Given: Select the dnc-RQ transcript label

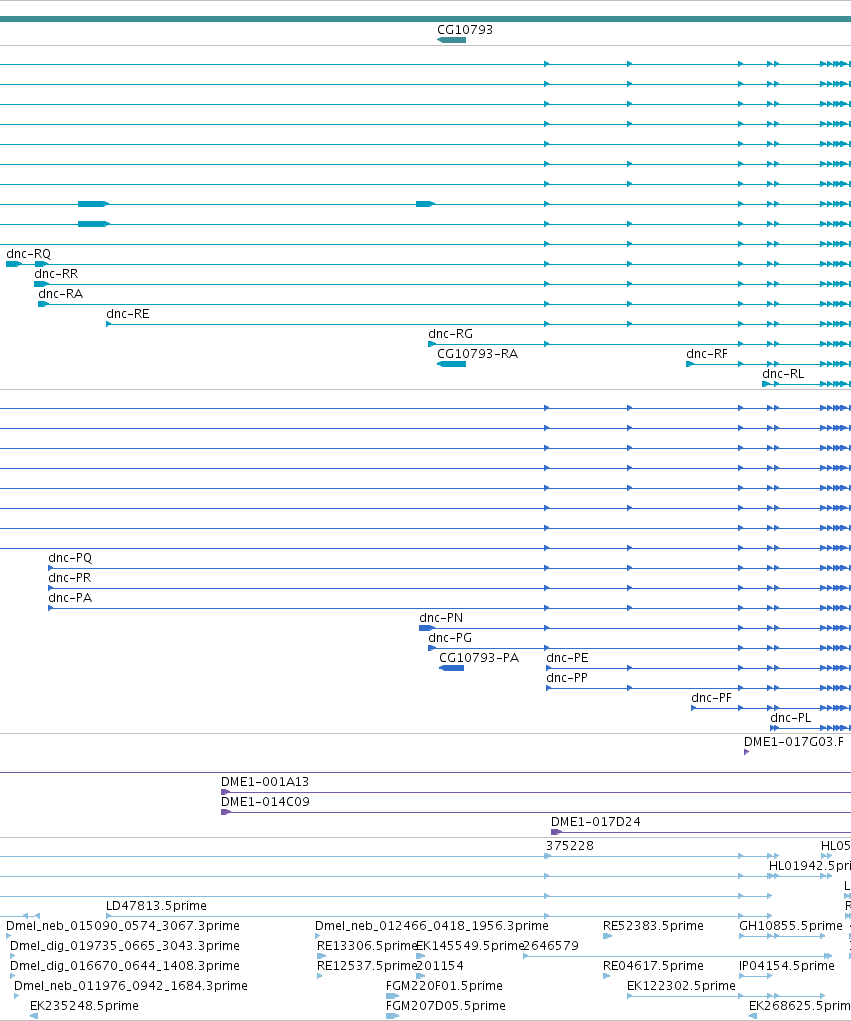Looking at the screenshot, I should pos(29,254).
